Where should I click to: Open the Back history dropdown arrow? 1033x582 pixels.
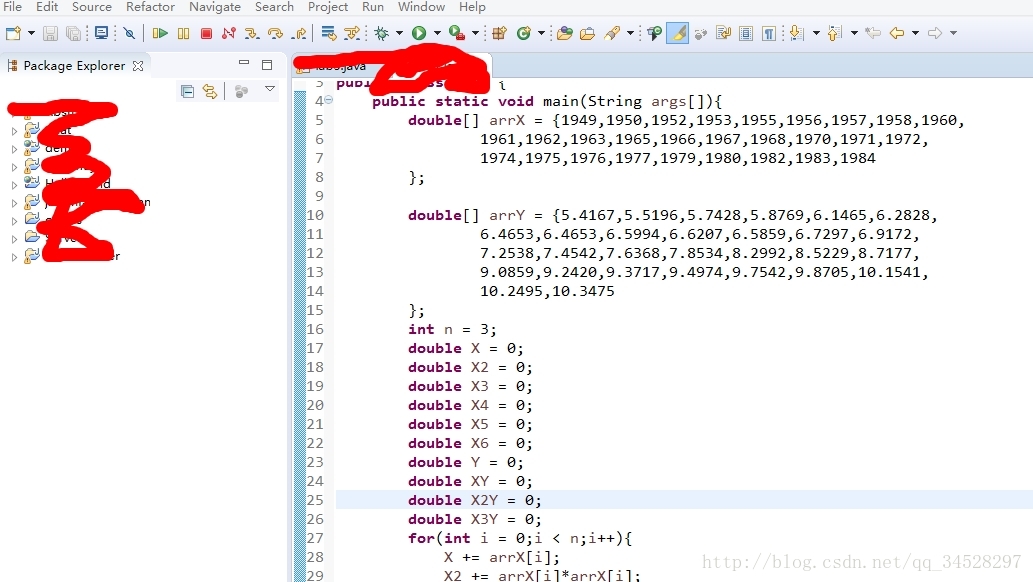click(x=915, y=33)
